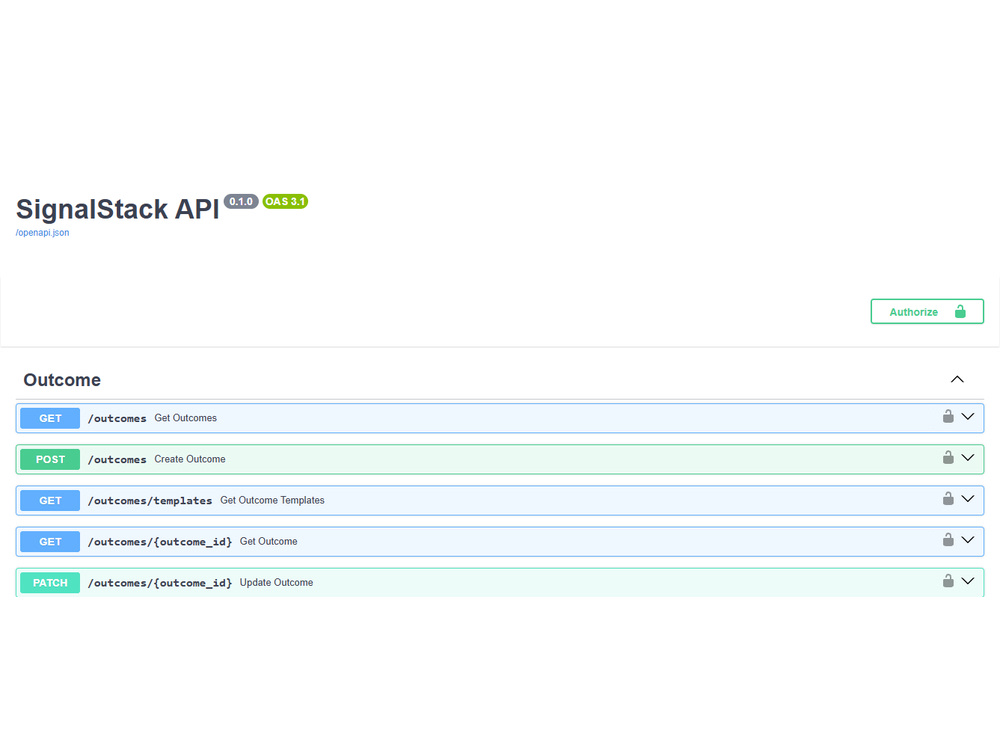This screenshot has width=1000, height=750.
Task: Click the OAS 3.1 badge
Action: [285, 202]
